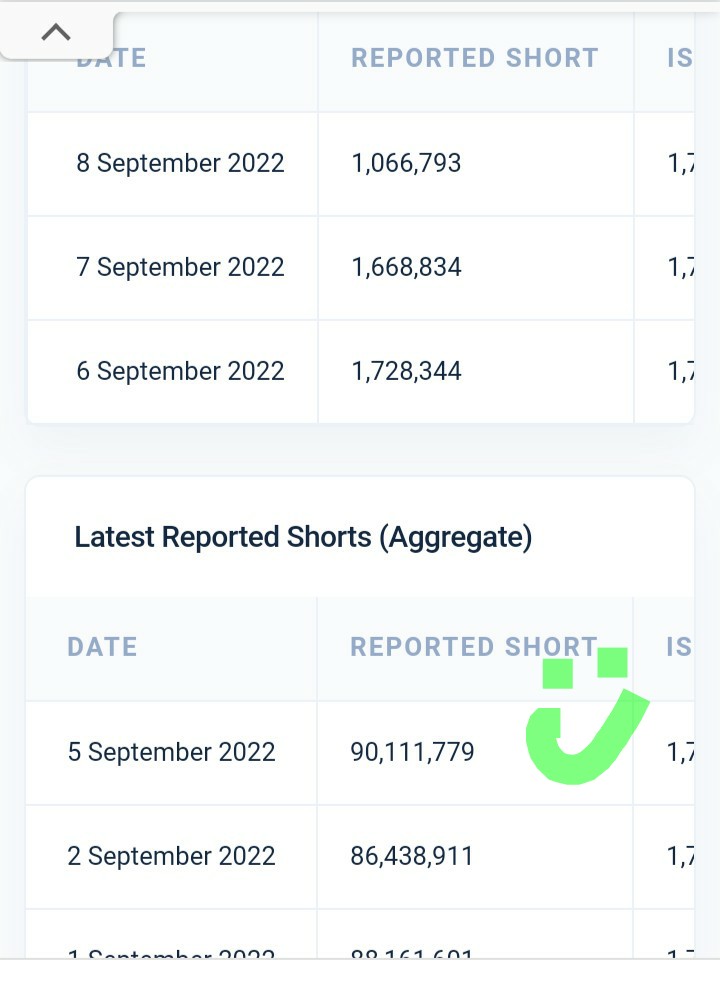Select the 7 September 2022 date cell
This screenshot has height=981, width=720.
180,267
